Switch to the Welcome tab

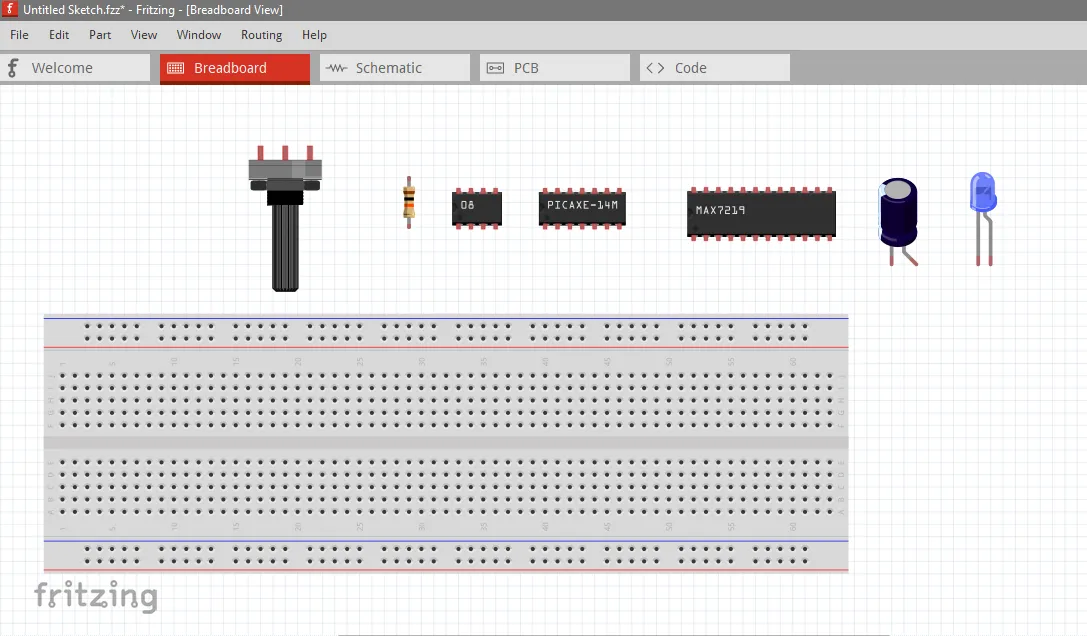(75, 68)
